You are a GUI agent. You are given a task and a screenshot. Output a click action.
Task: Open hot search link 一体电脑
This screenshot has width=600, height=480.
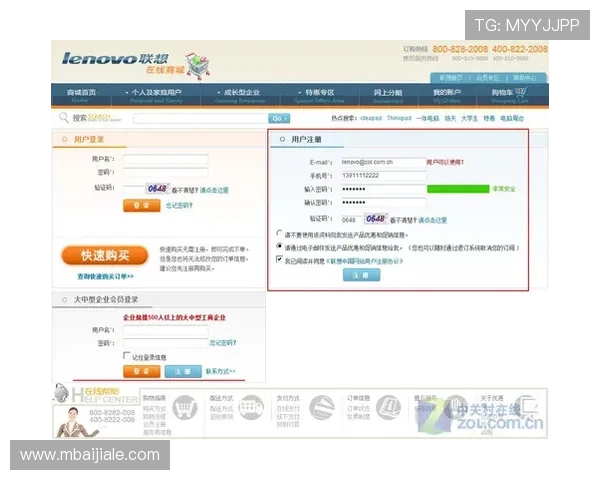pyautogui.click(x=427, y=118)
